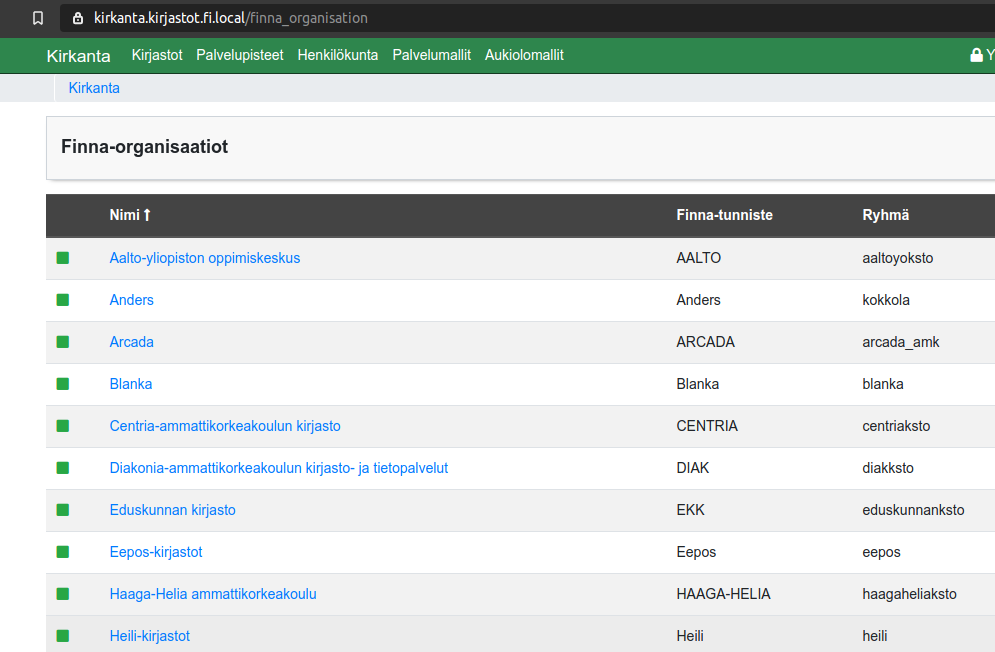Click eduskunnanksto group cell
The height and width of the screenshot is (652, 995).
(913, 510)
